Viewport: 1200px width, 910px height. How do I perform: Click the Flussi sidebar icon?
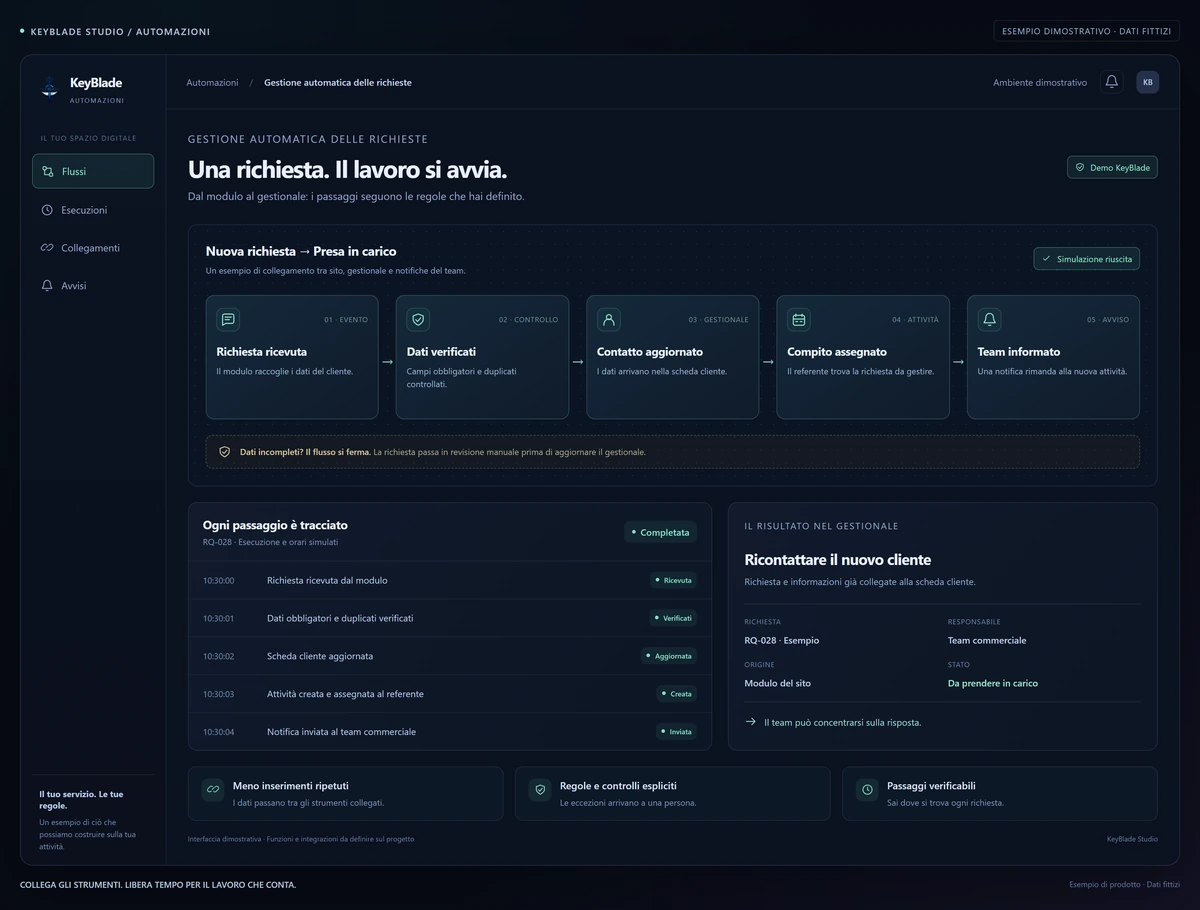pyautogui.click(x=47, y=171)
